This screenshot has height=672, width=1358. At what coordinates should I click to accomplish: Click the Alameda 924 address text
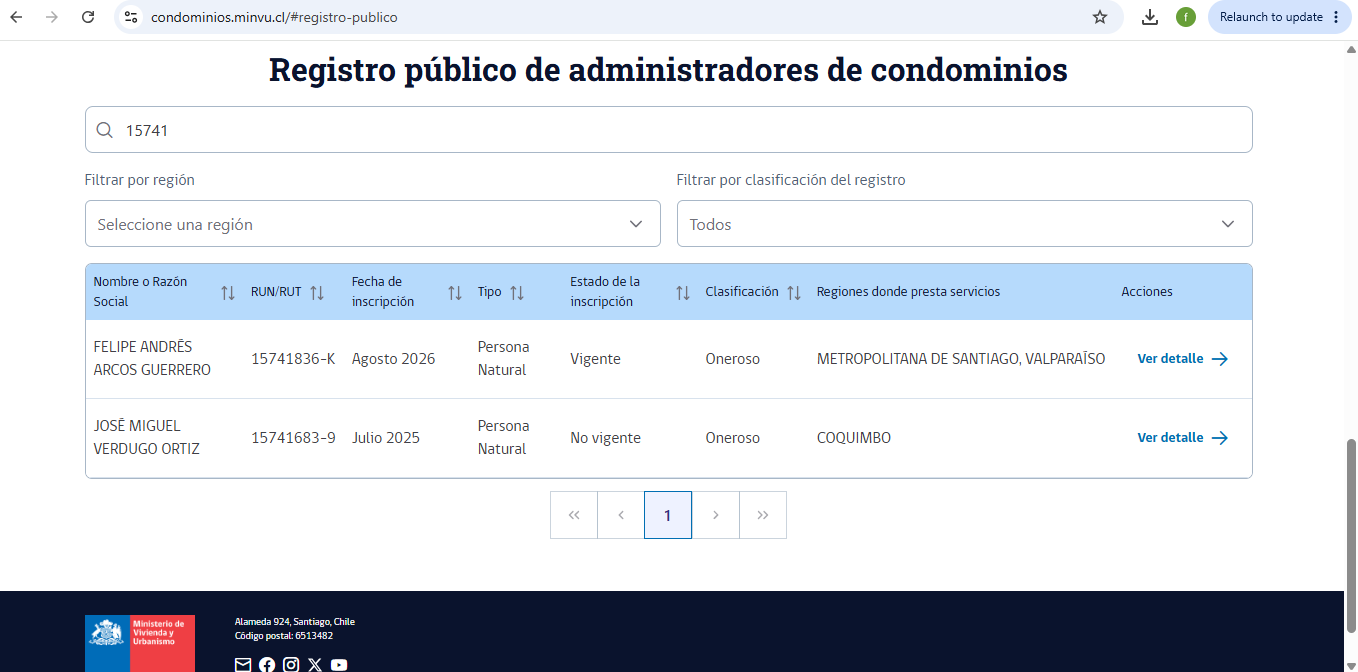point(294,622)
